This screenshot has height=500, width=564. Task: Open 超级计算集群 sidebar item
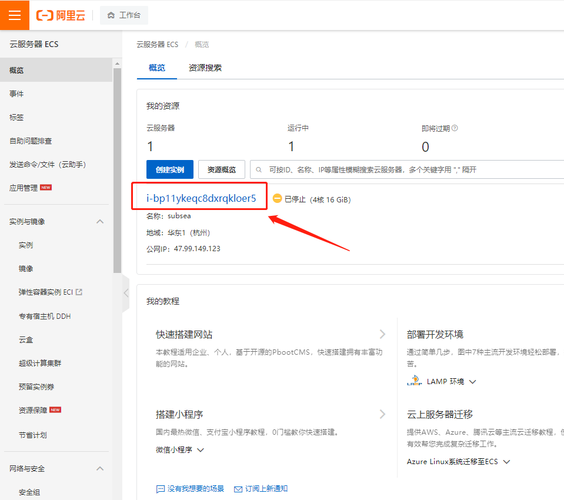point(40,363)
